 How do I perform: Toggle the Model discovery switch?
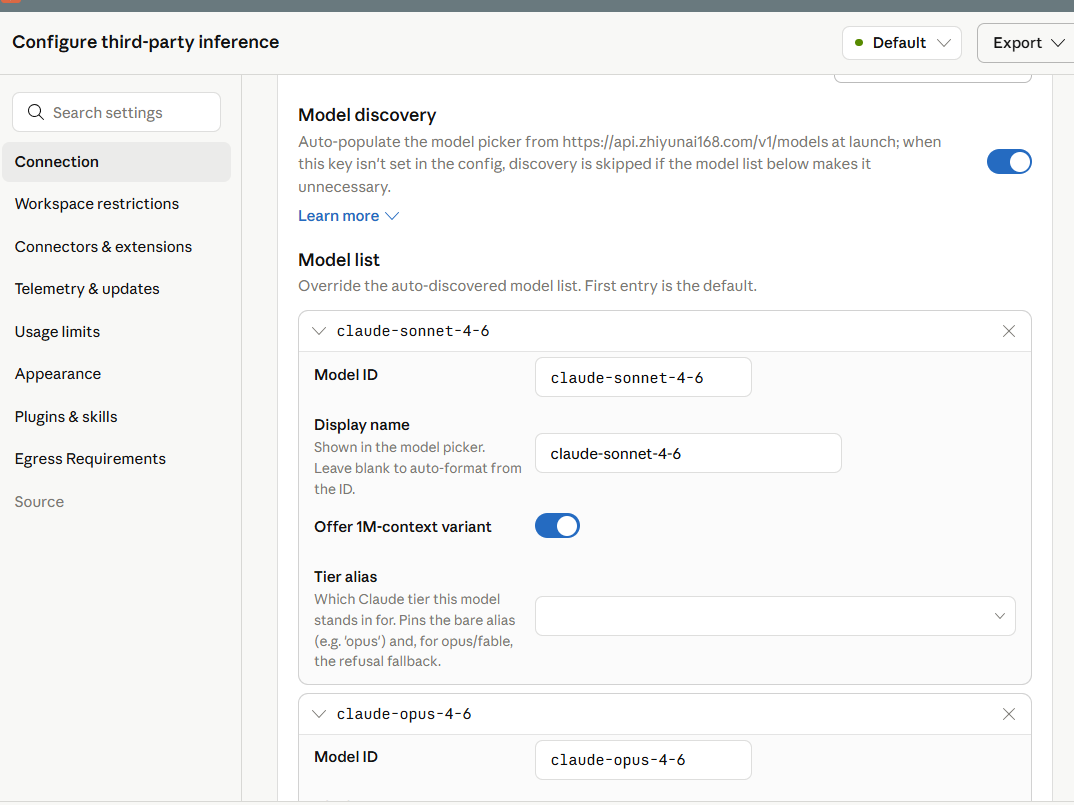[1009, 162]
